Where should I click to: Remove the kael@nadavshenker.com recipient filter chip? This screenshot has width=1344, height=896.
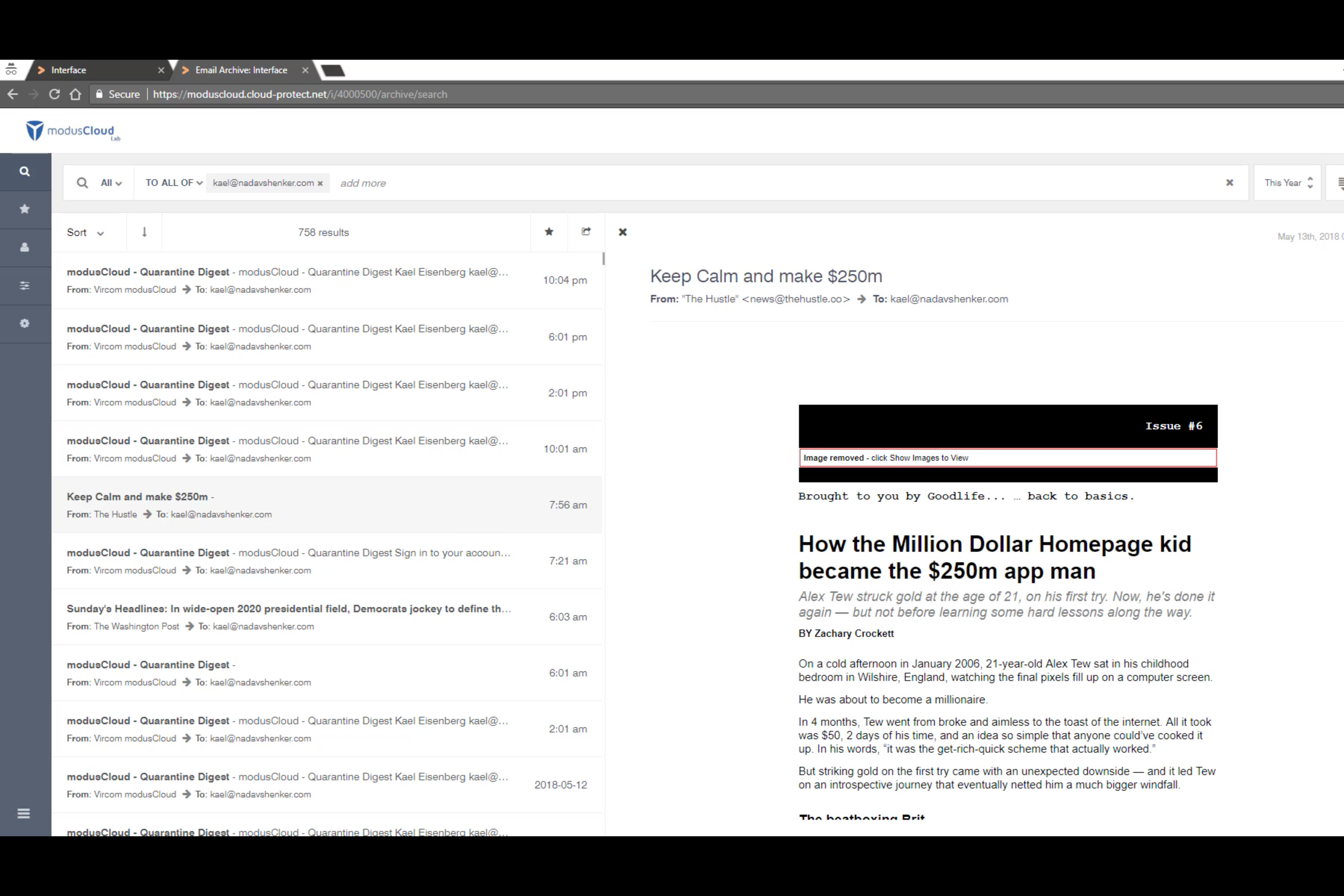(x=320, y=183)
